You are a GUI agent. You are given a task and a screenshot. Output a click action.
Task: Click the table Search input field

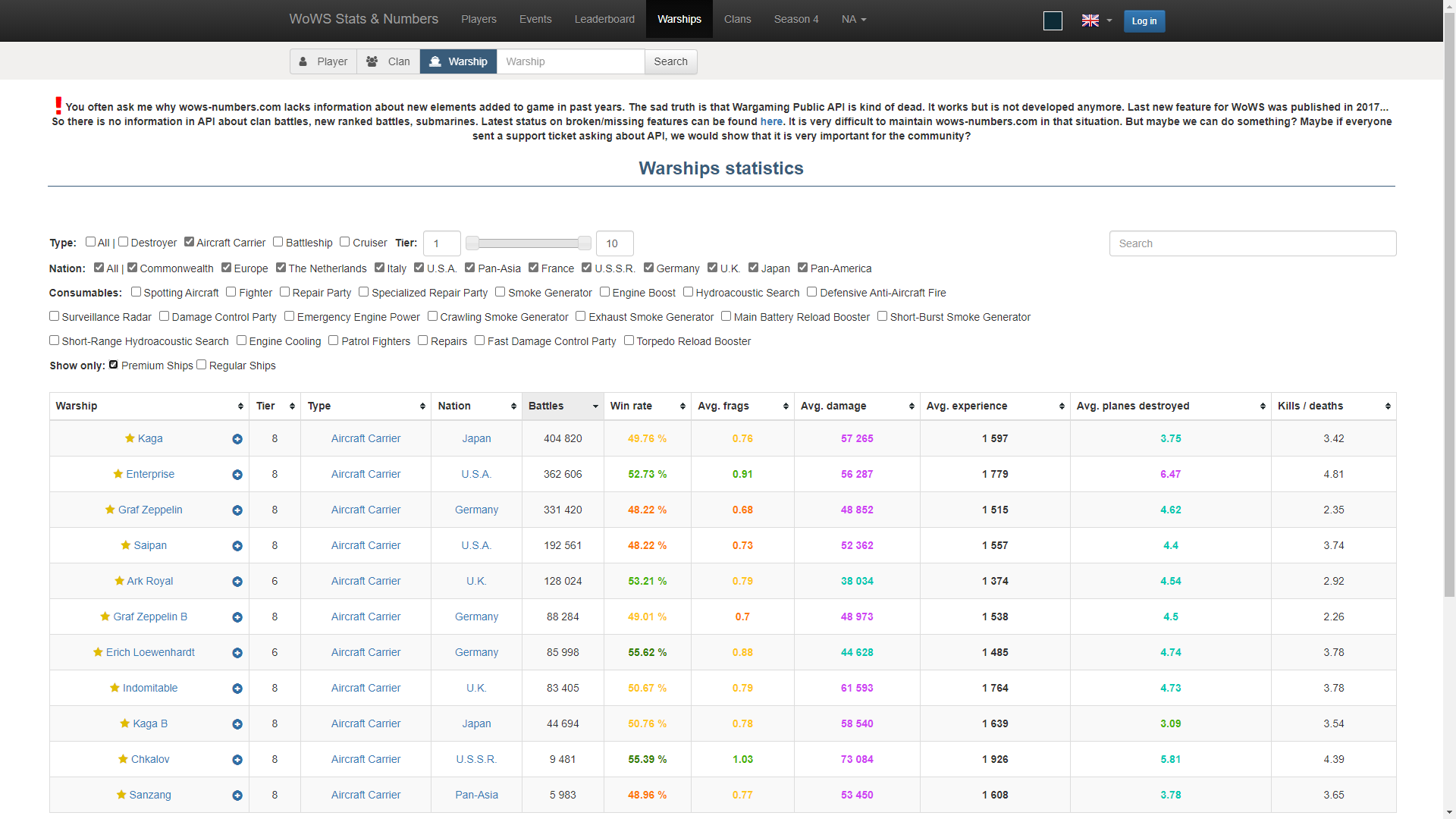coord(1252,243)
